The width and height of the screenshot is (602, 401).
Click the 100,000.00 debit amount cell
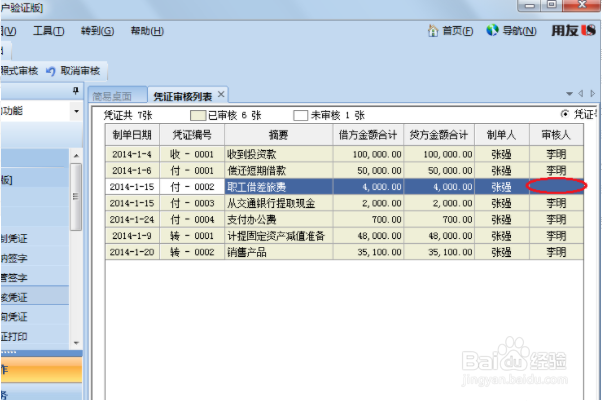click(x=368, y=154)
